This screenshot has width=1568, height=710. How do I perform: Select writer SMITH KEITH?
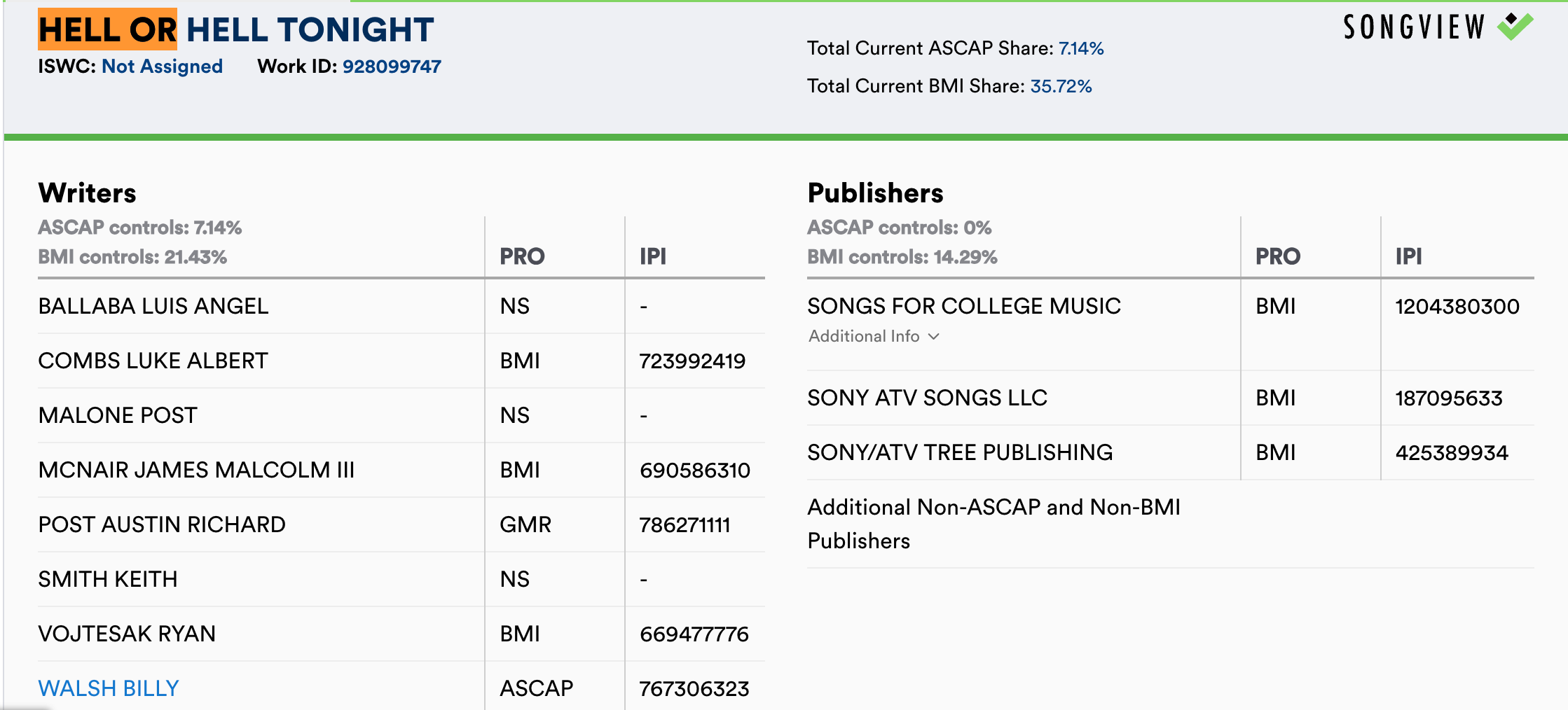108,579
